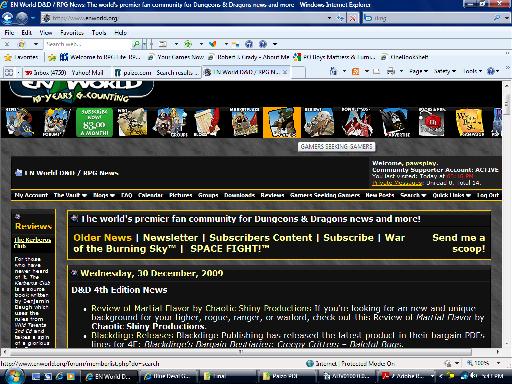
Task: Click the Log Out link
Action: click(x=488, y=195)
